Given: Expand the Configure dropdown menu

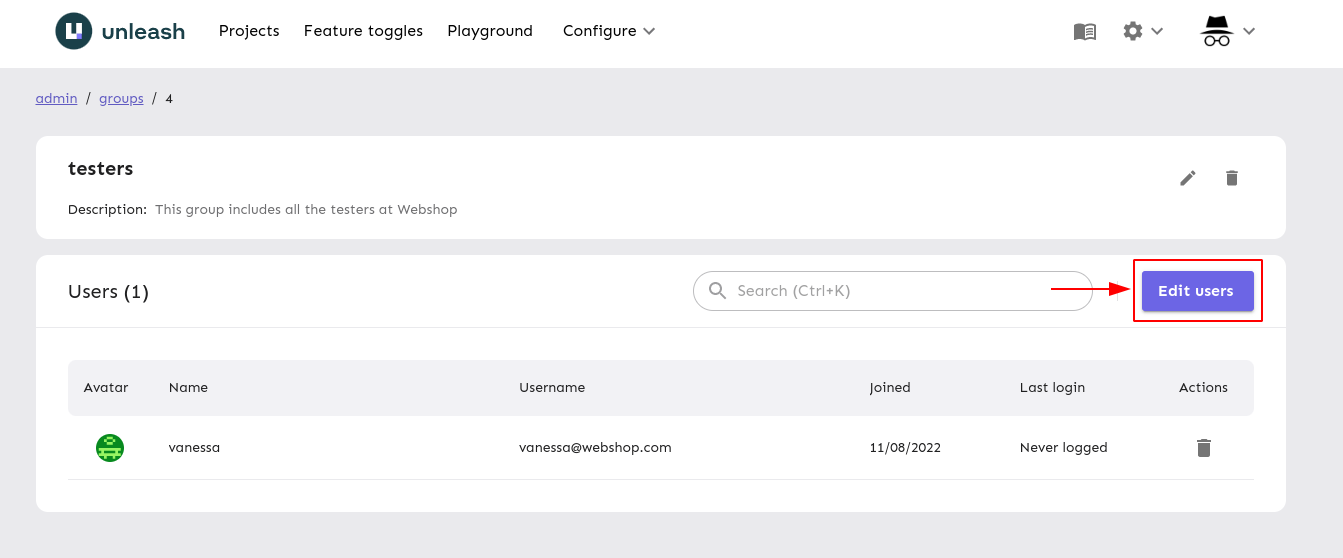Looking at the screenshot, I should click(608, 31).
